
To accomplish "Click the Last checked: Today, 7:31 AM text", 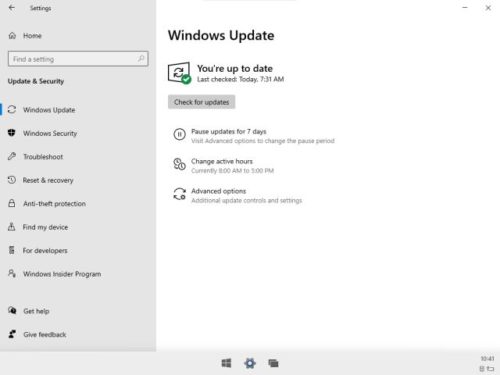I will click(240, 79).
